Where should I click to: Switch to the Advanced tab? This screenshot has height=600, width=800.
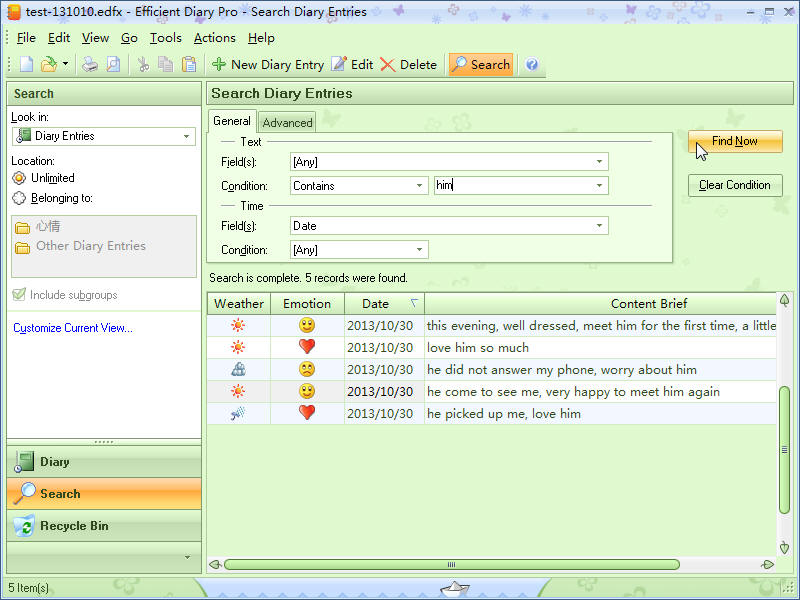287,123
